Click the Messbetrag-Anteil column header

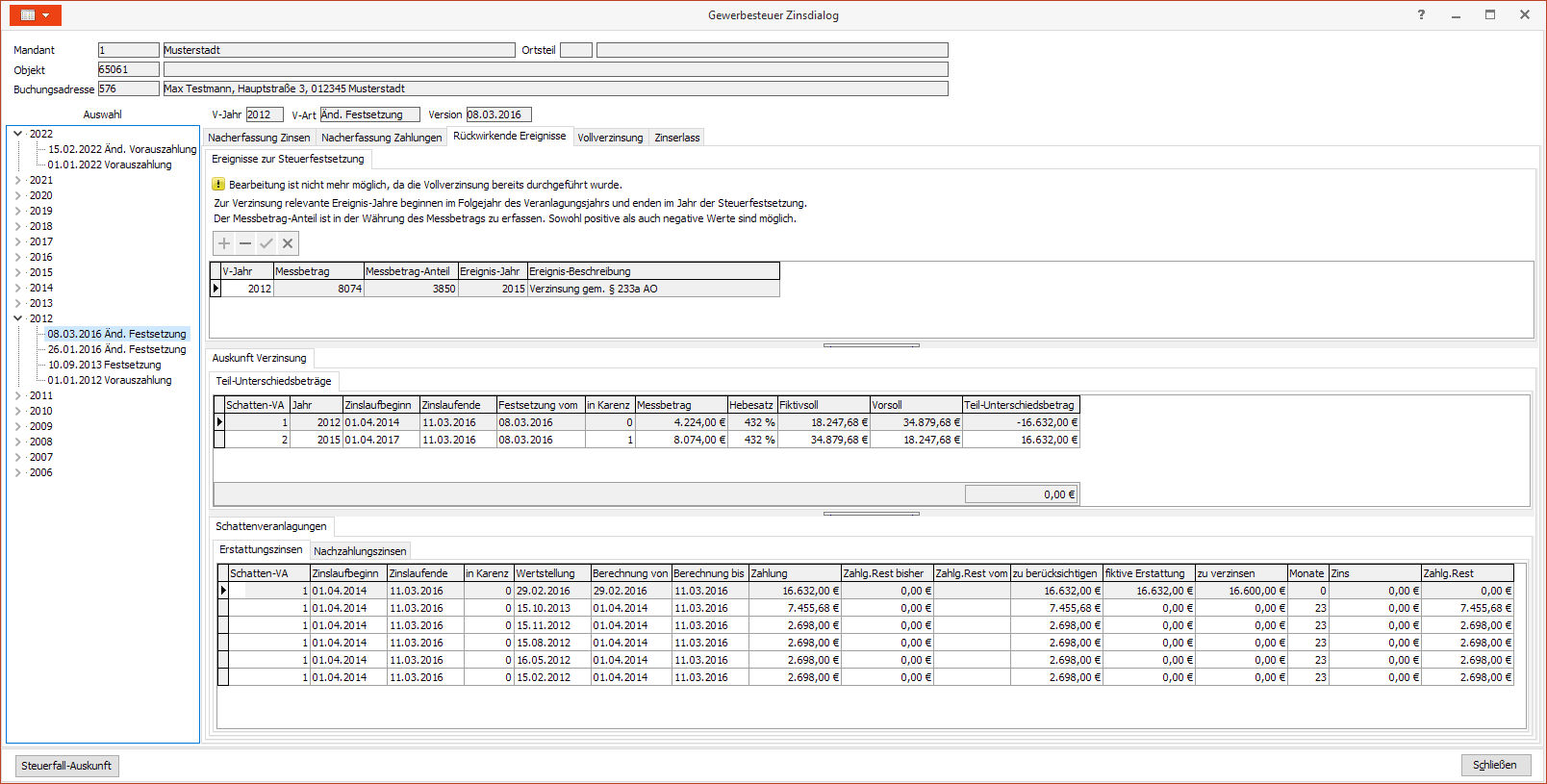411,271
